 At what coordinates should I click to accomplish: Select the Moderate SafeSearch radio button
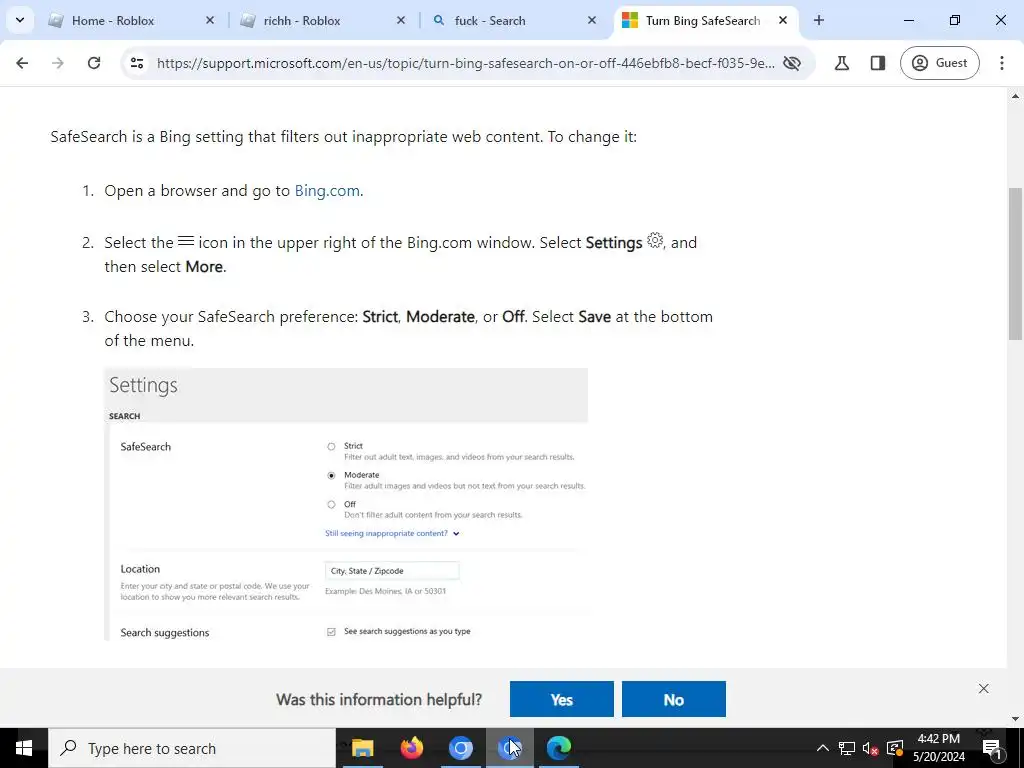(331, 475)
